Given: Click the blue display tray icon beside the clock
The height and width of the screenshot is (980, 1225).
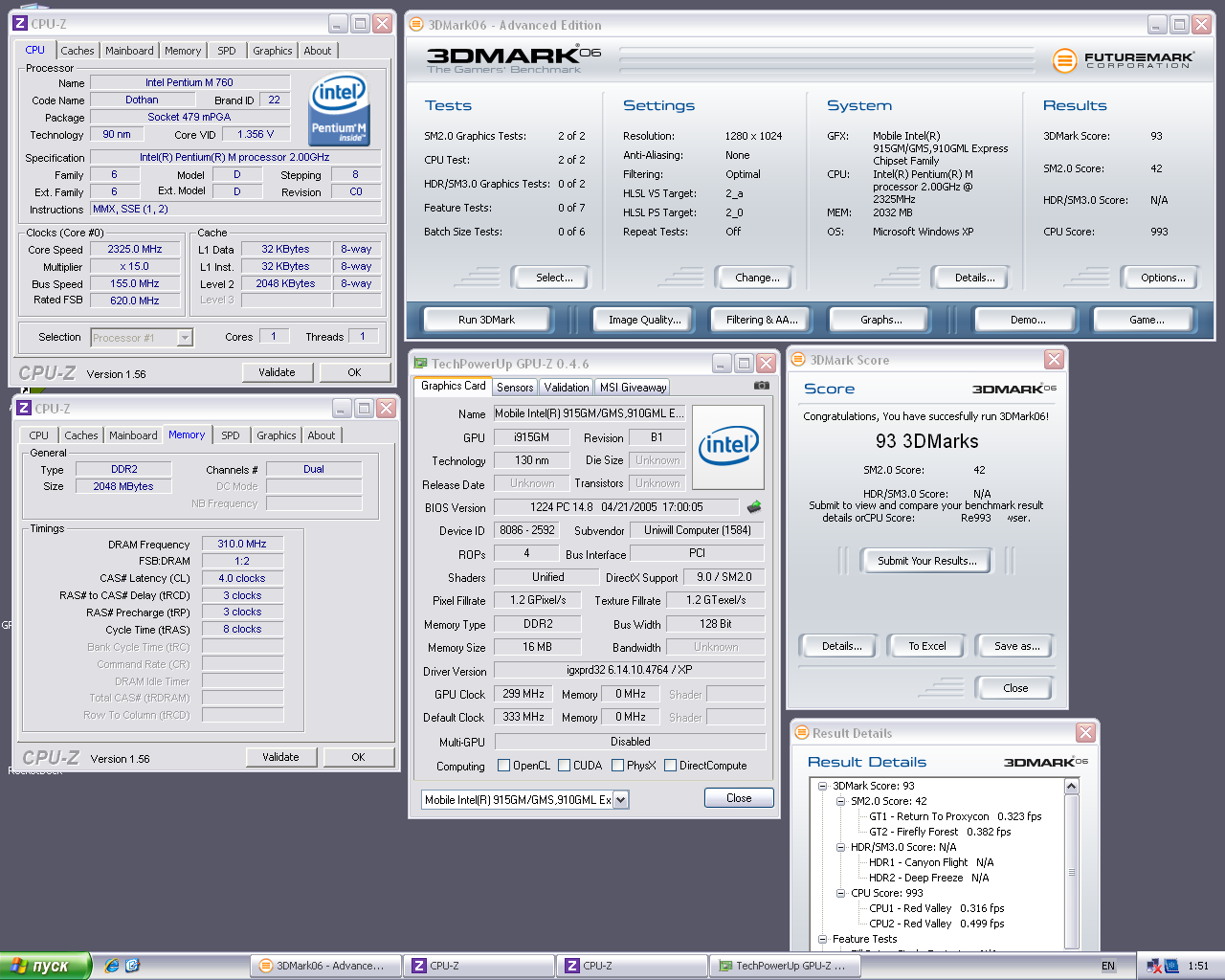Looking at the screenshot, I should 1171,966.
